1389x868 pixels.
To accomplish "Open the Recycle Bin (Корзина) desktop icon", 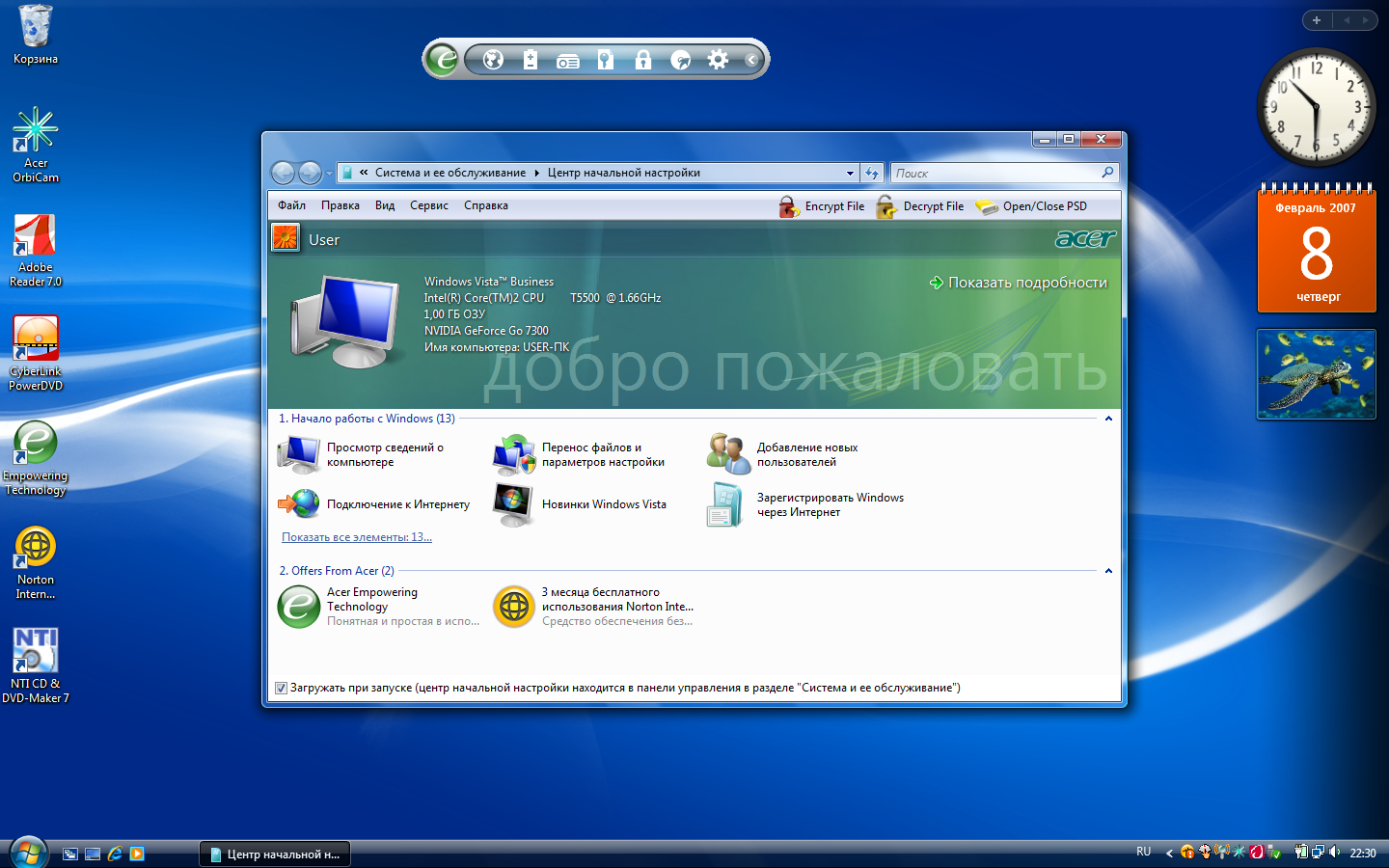I will 36,36.
